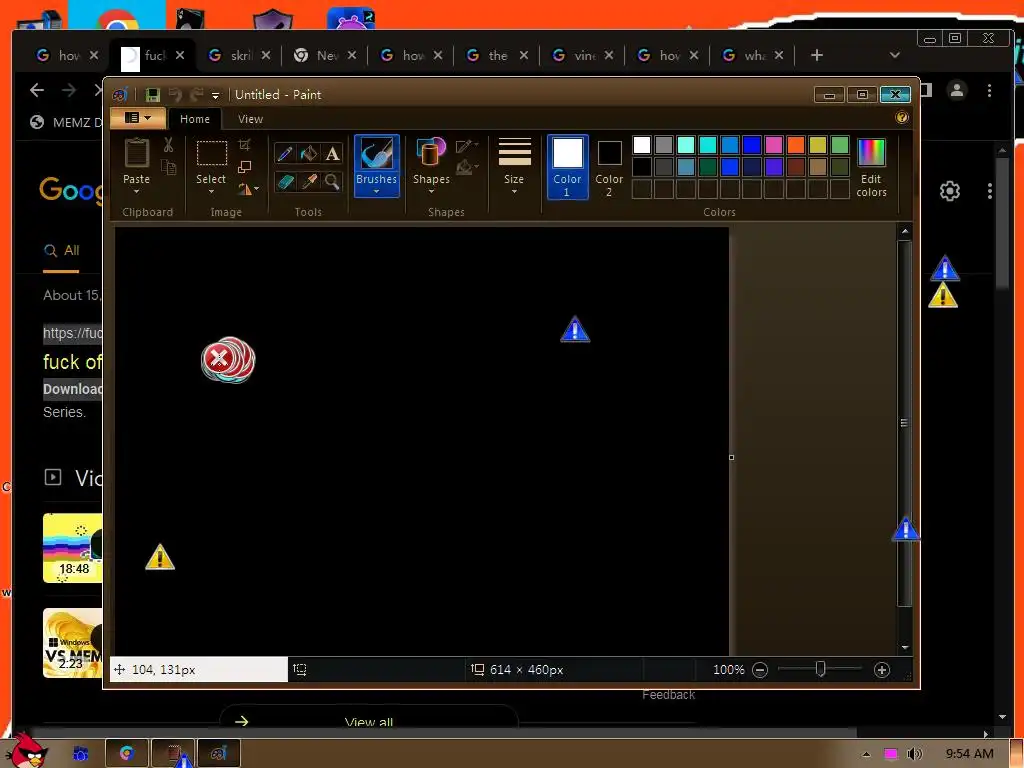Pick the pink color swatch
Viewport: 1024px width, 768px height.
coord(774,144)
